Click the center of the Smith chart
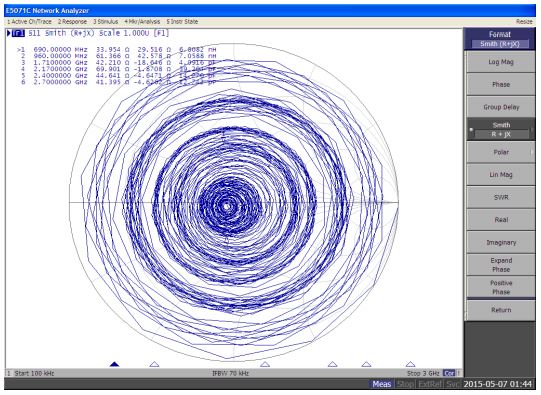The height and width of the screenshot is (395, 541). coord(234,203)
